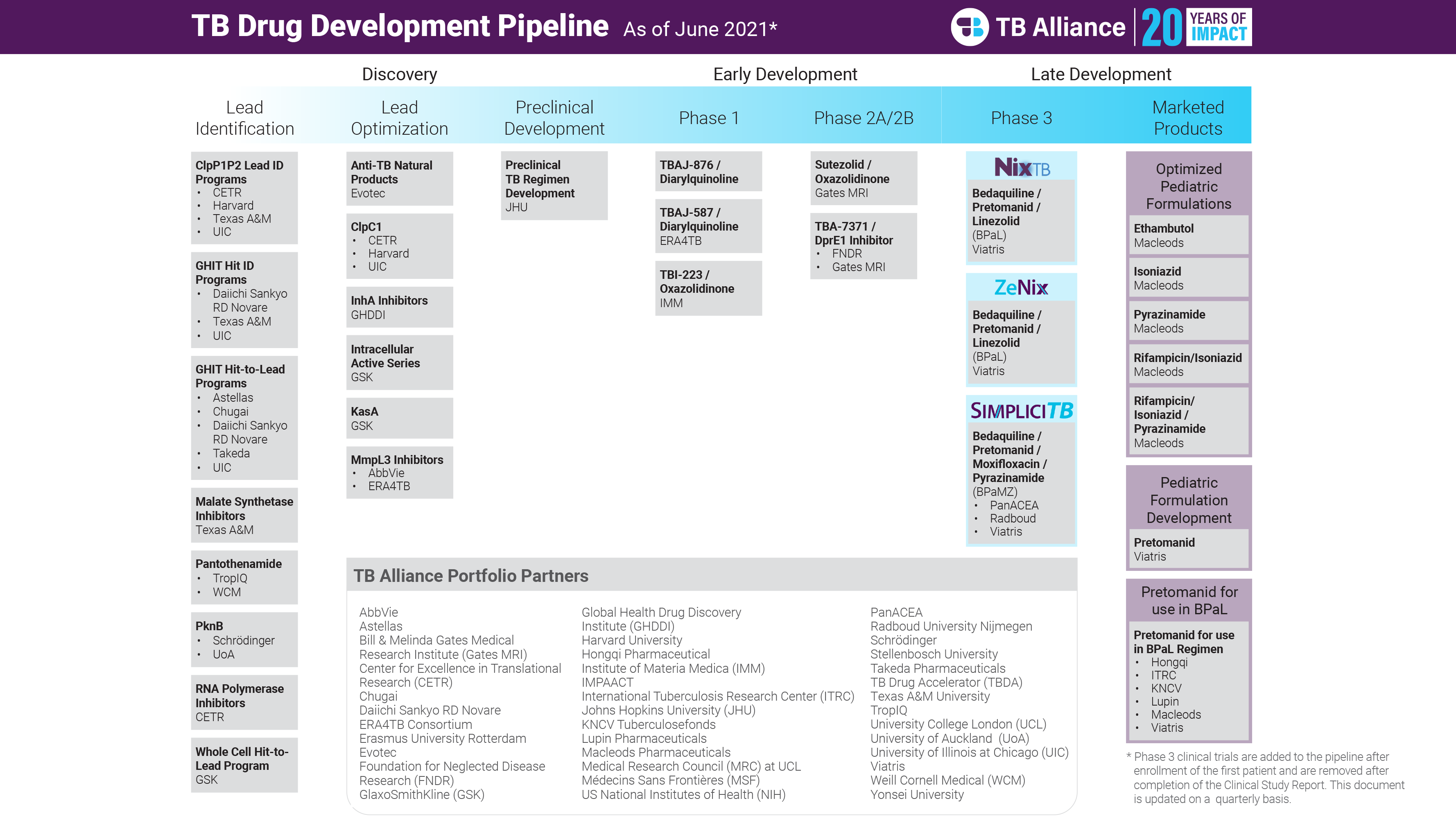Click the InhA Inhibitors card

point(400,307)
